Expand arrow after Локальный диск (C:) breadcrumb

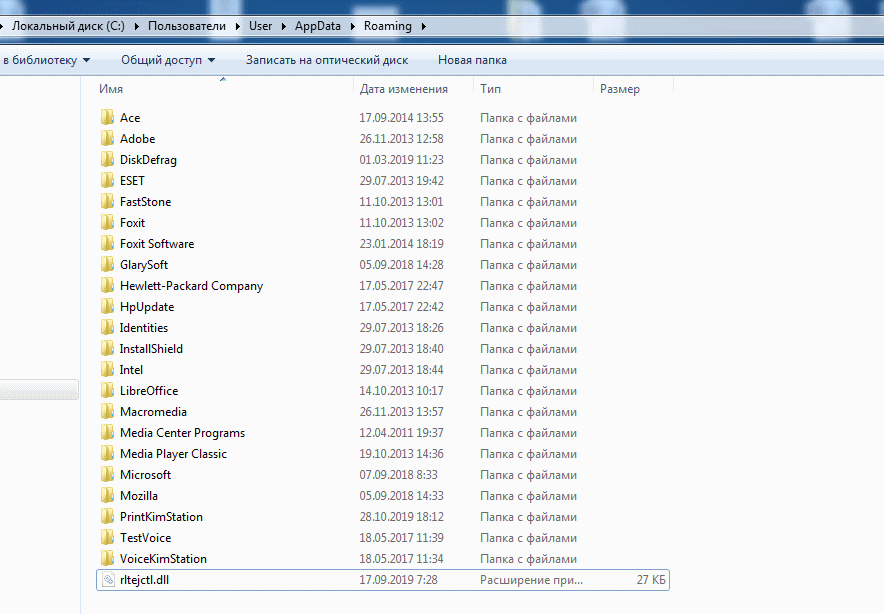pos(136,26)
